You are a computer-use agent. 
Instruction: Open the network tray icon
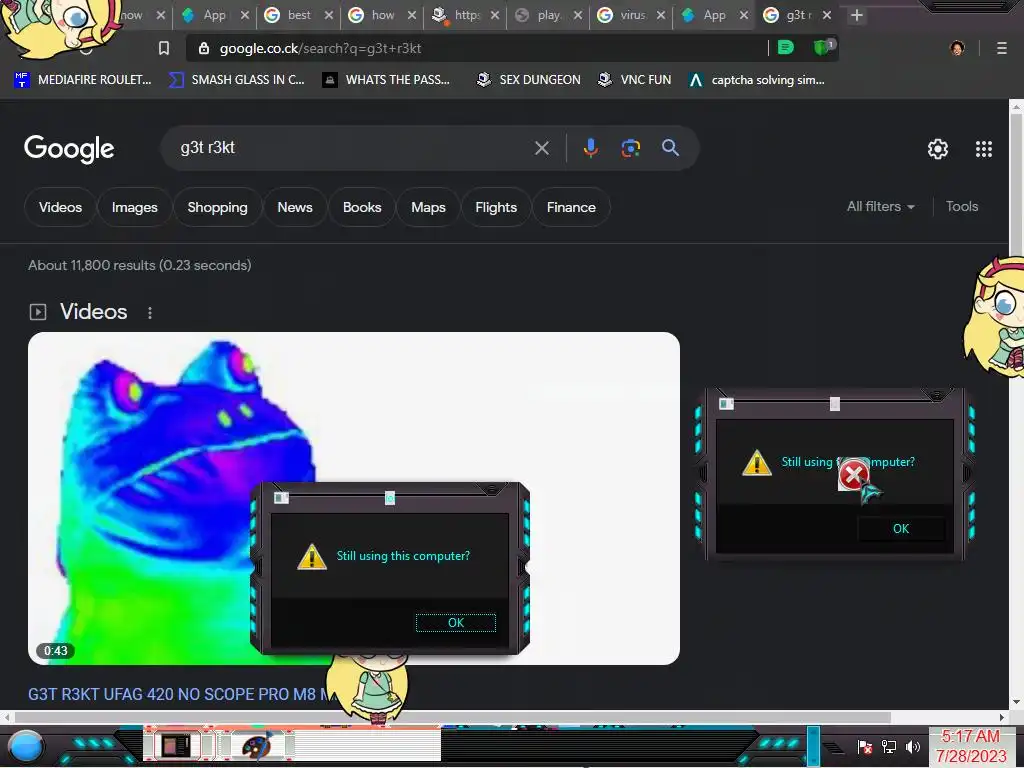click(889, 746)
